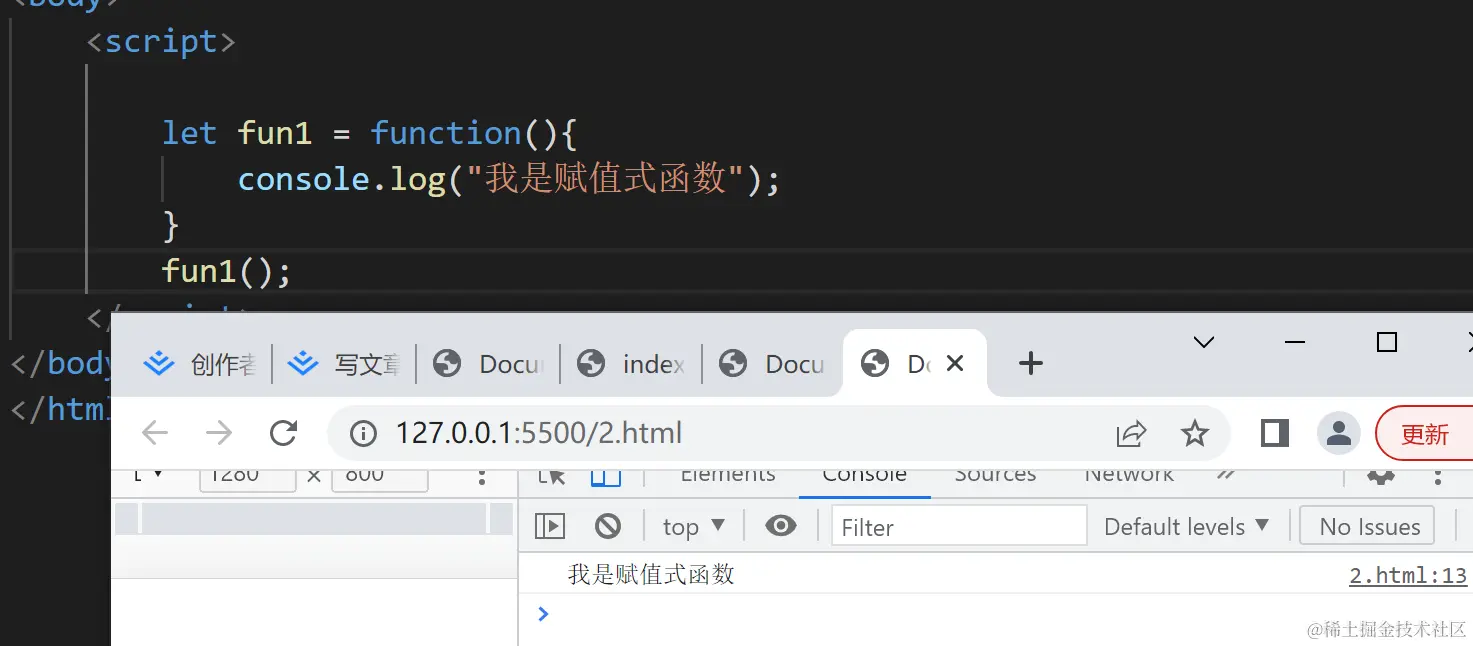This screenshot has height=646, width=1473.
Task: Go forward in browser history
Action: pyautogui.click(x=218, y=433)
